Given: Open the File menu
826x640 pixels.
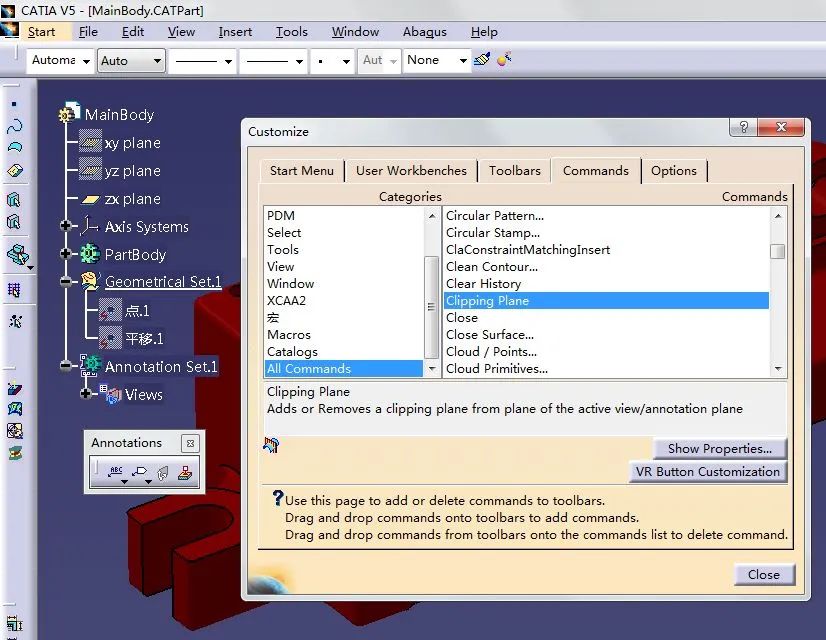Looking at the screenshot, I should [x=88, y=32].
